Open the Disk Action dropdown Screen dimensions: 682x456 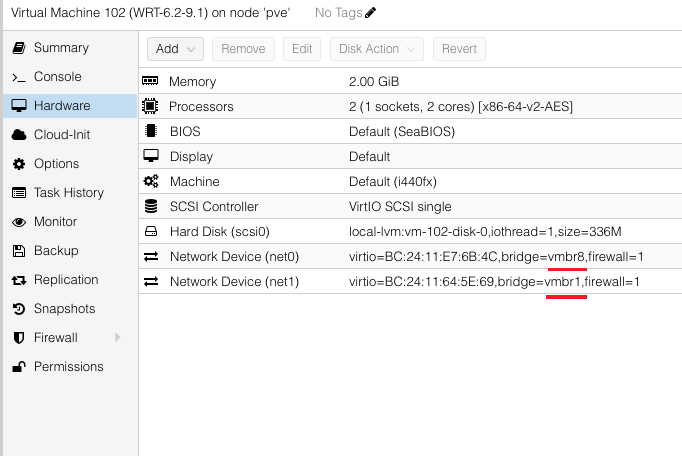tap(377, 49)
